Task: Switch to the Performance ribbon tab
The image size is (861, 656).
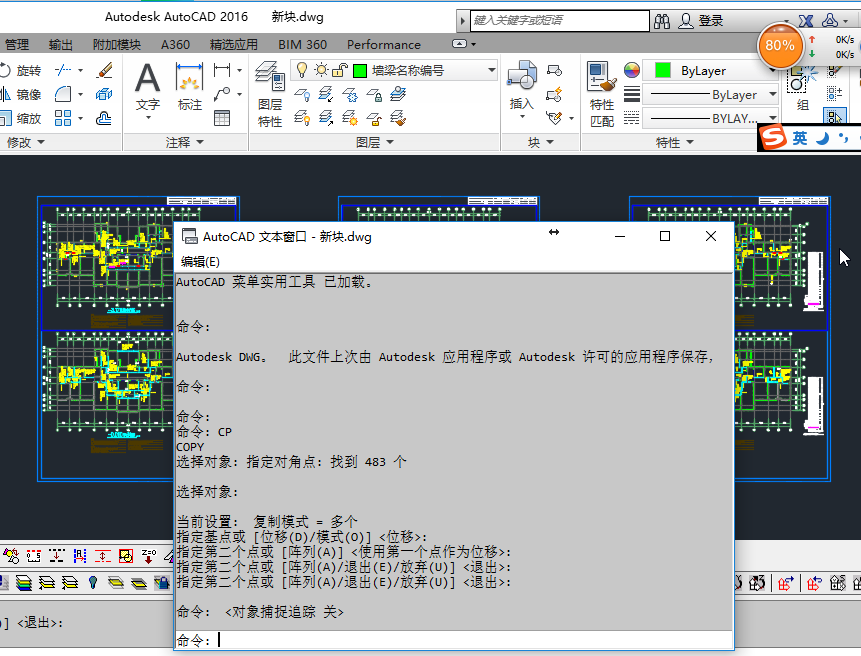Action: 383,44
